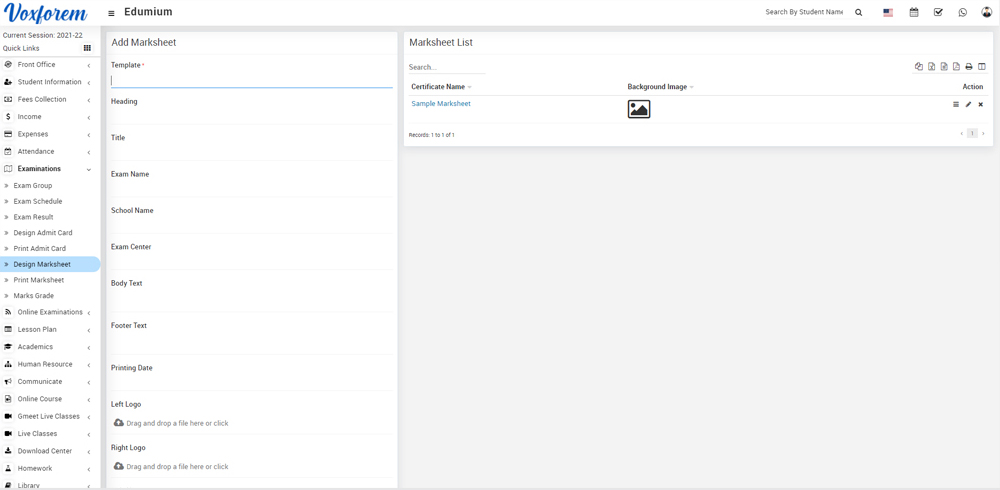Screen dimensions: 1000x490
Task: Copy the marksheet table using the copy icon
Action: tap(919, 67)
